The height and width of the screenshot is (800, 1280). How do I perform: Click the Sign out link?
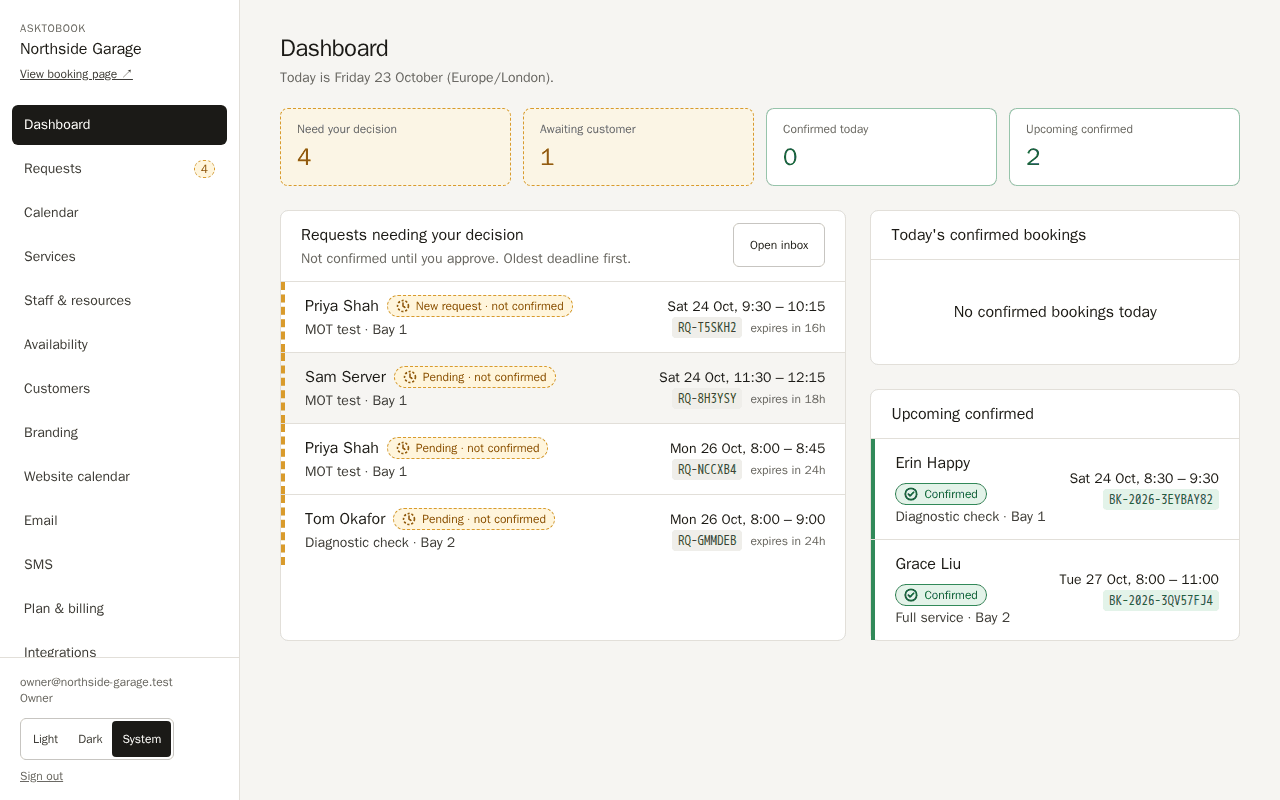[x=41, y=776]
